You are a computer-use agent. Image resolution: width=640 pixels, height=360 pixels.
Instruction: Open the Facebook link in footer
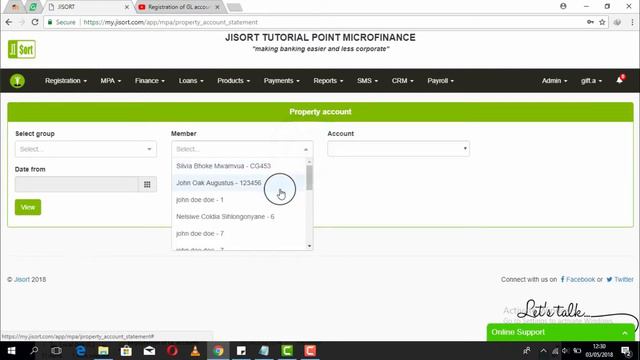tap(578, 280)
